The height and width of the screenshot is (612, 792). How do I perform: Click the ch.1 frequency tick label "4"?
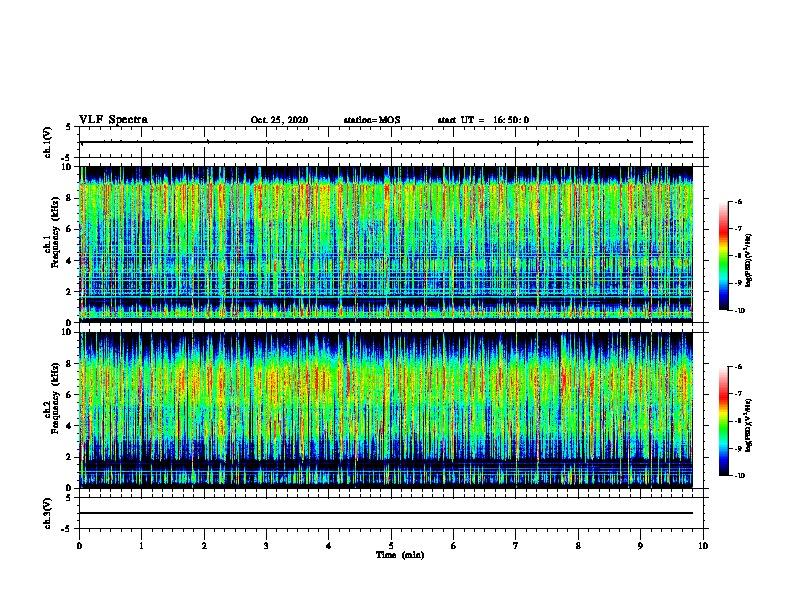tap(69, 261)
